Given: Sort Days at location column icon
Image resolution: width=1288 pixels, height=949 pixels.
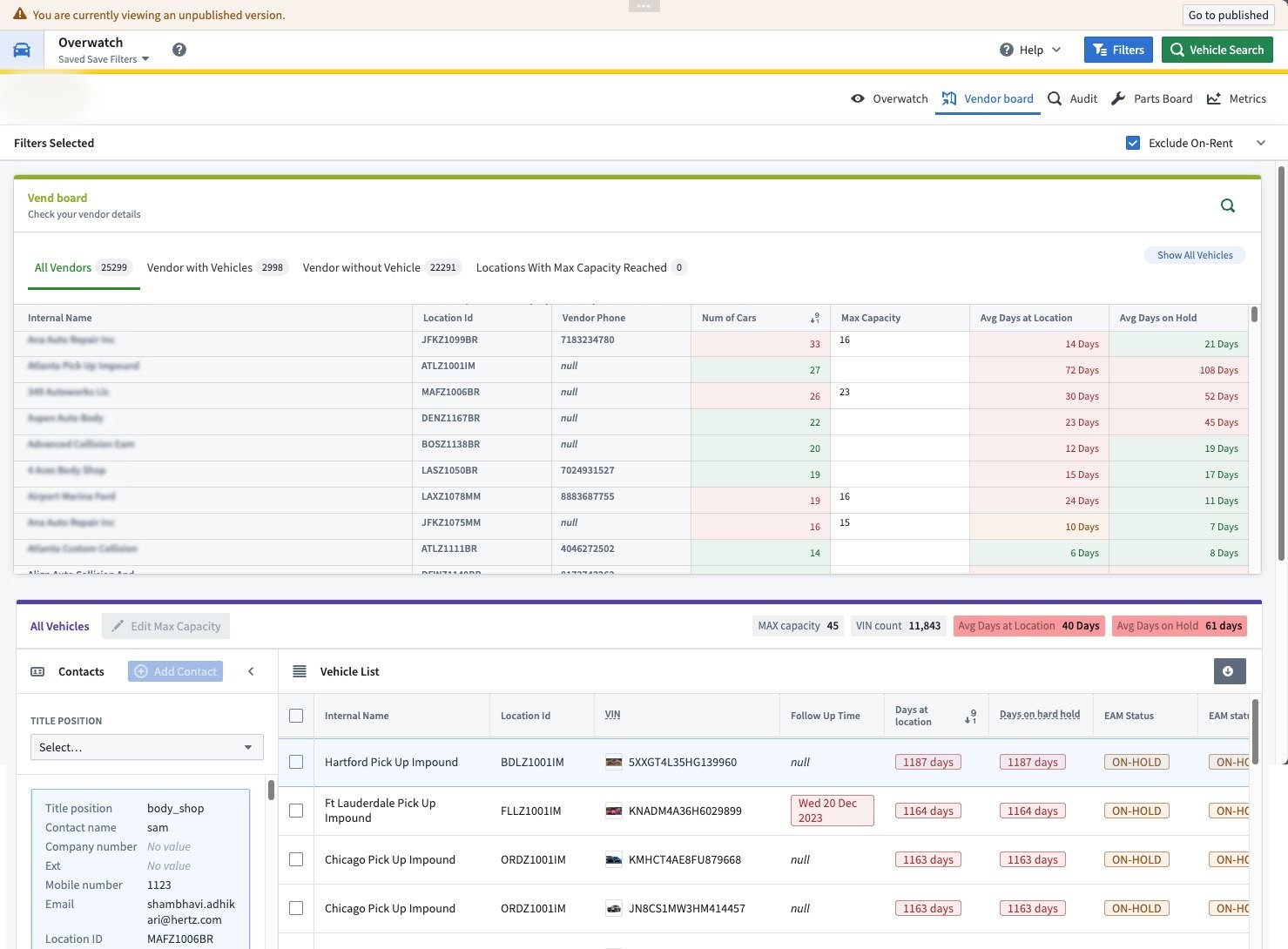Looking at the screenshot, I should (971, 717).
